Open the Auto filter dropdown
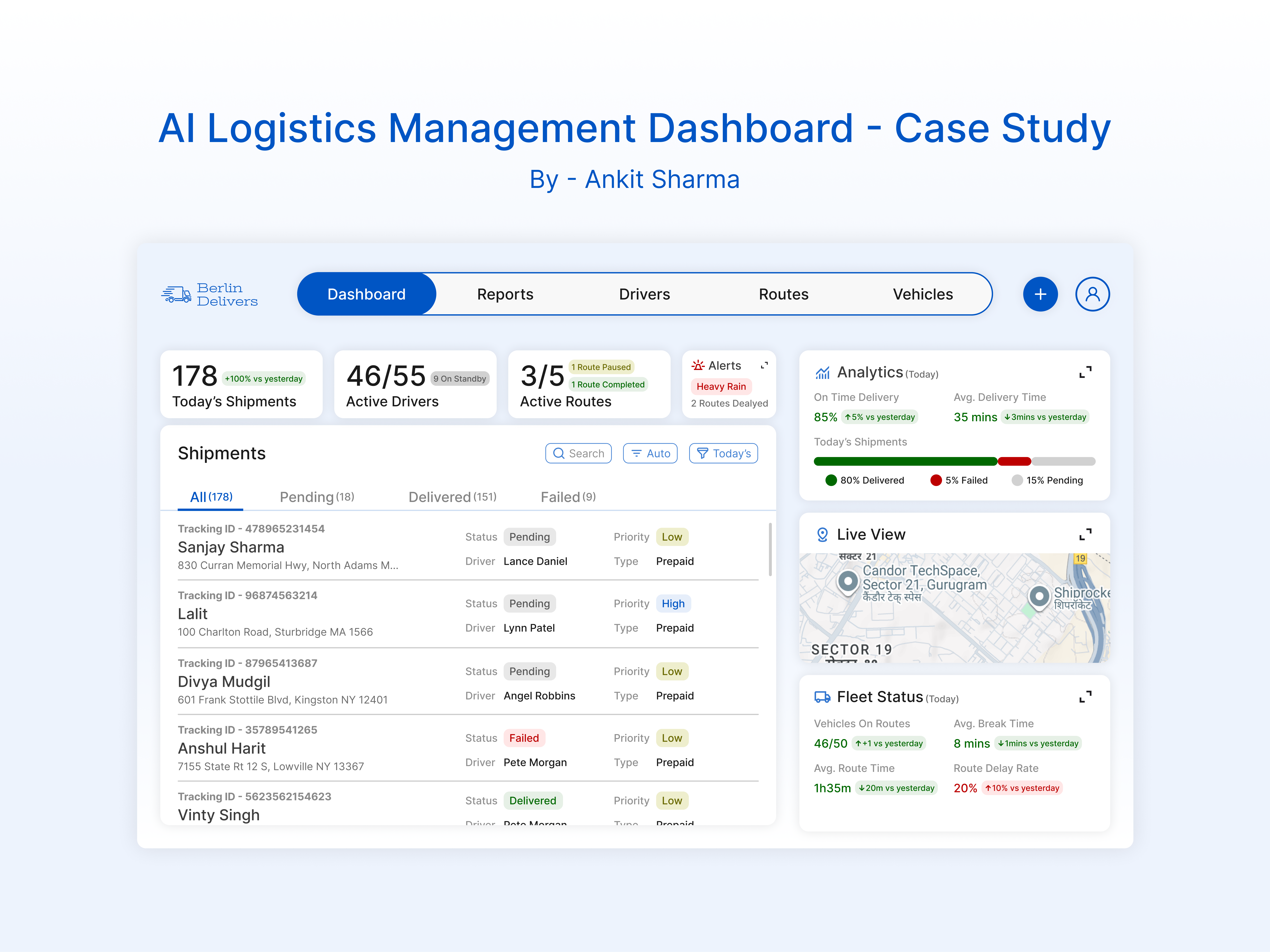 [x=650, y=453]
